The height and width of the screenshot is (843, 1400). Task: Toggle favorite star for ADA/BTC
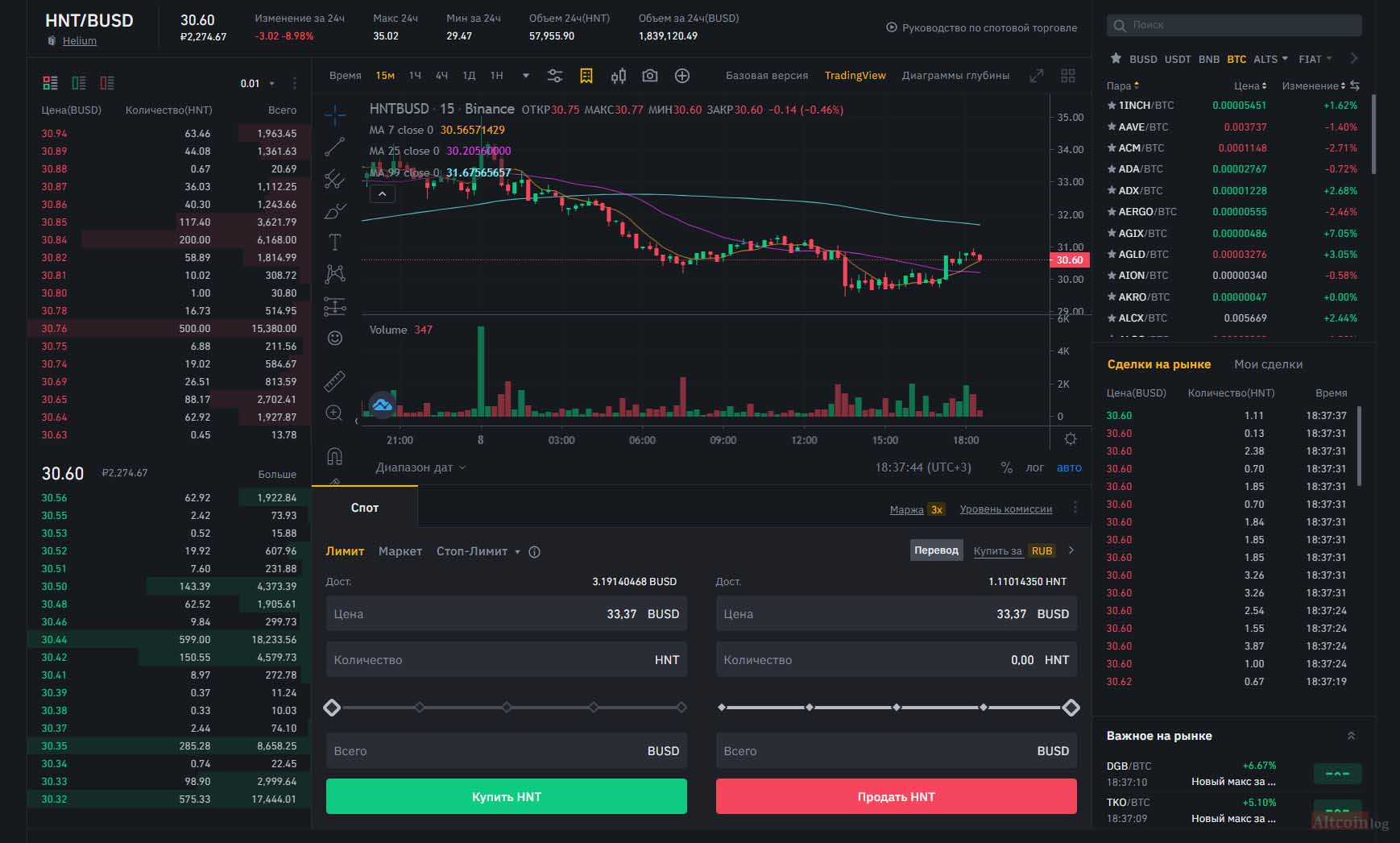[x=1112, y=169]
